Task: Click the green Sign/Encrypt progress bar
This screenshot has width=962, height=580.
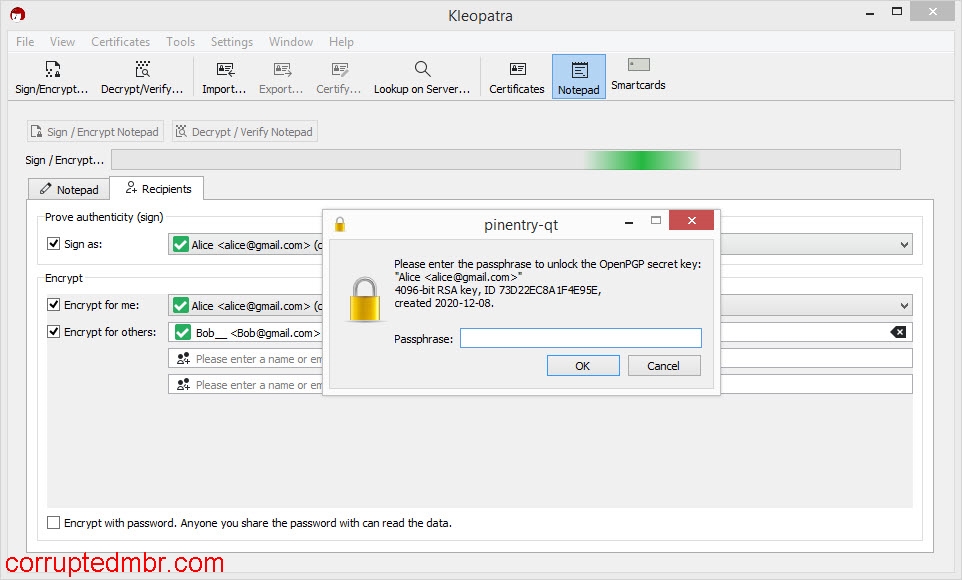Action: click(x=640, y=158)
